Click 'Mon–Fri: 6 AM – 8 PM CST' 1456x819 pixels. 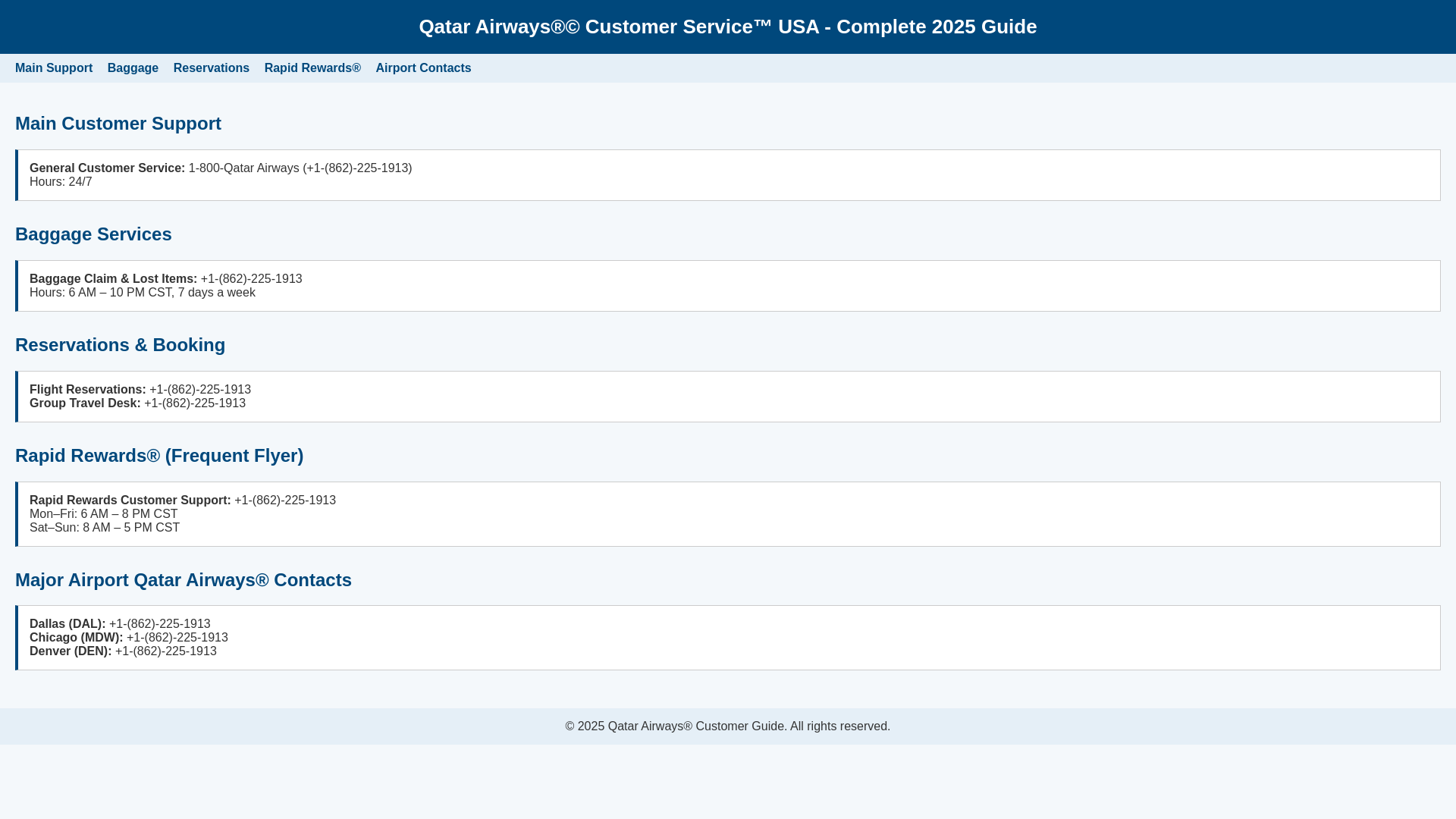point(104,514)
